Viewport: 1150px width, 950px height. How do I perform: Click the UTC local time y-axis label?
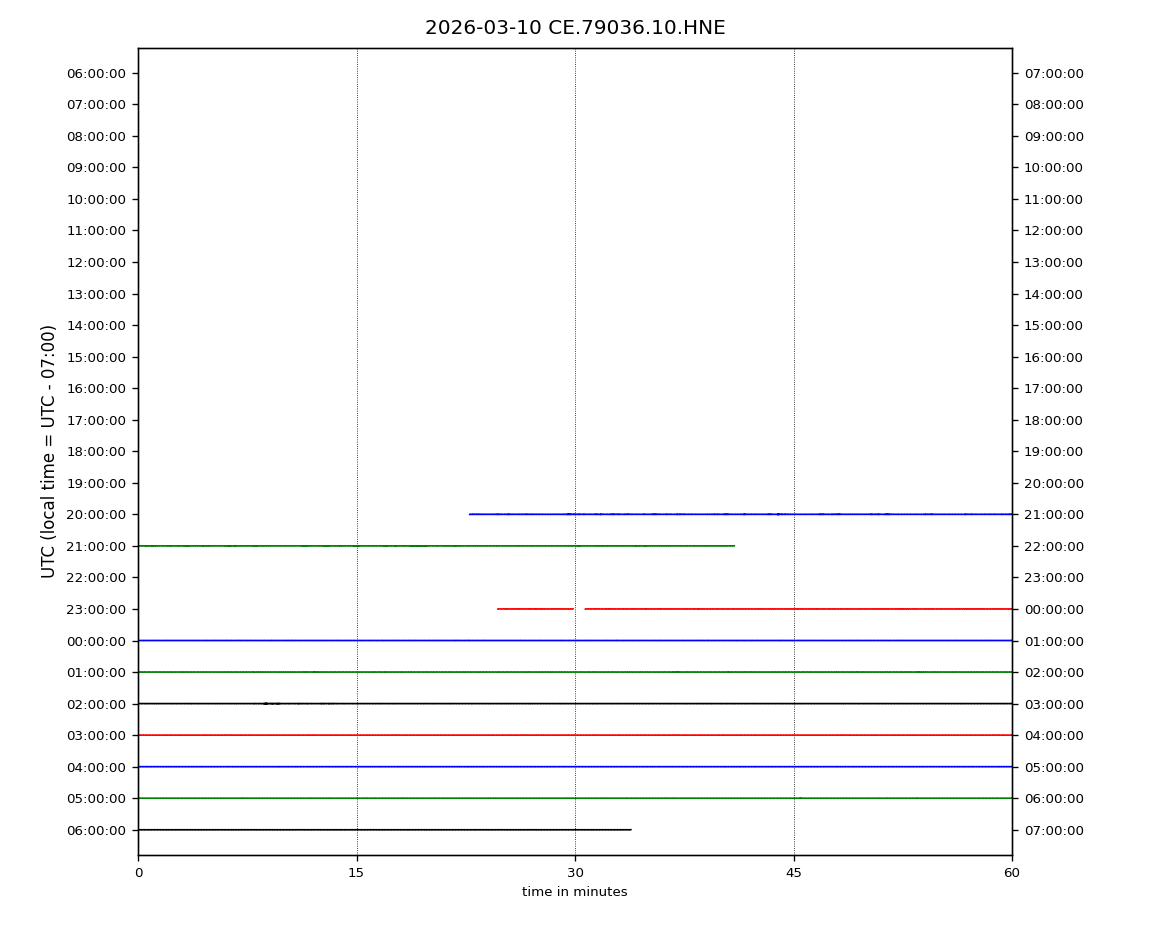tap(49, 451)
